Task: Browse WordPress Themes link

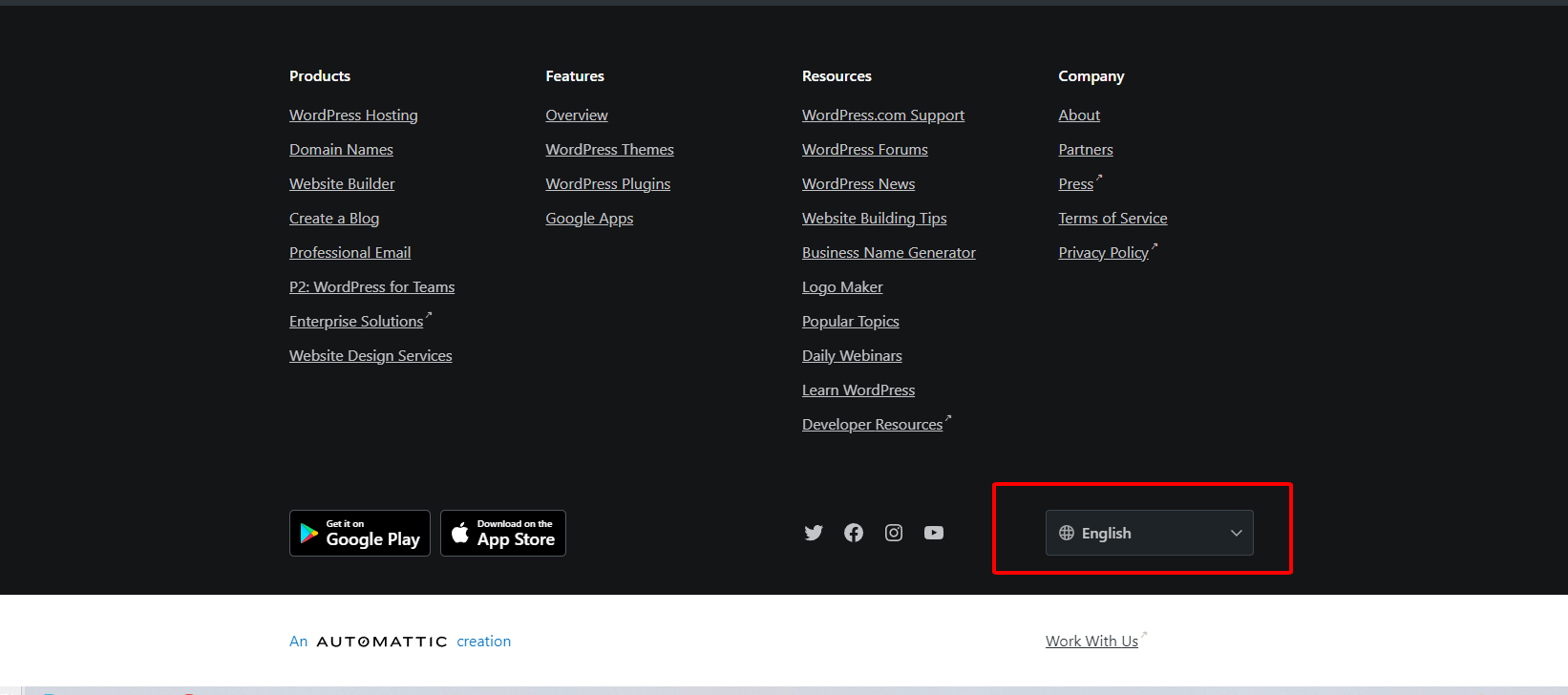Action: pos(609,150)
